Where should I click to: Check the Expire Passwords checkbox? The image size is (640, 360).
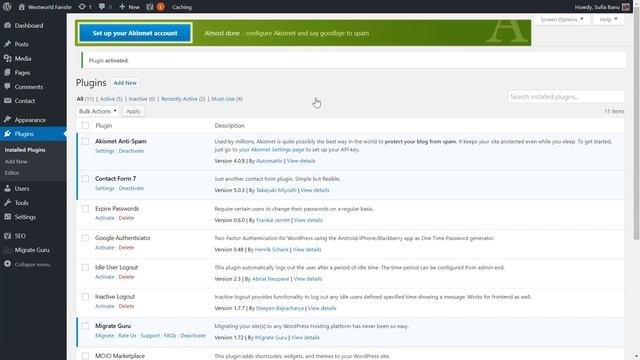point(85,209)
